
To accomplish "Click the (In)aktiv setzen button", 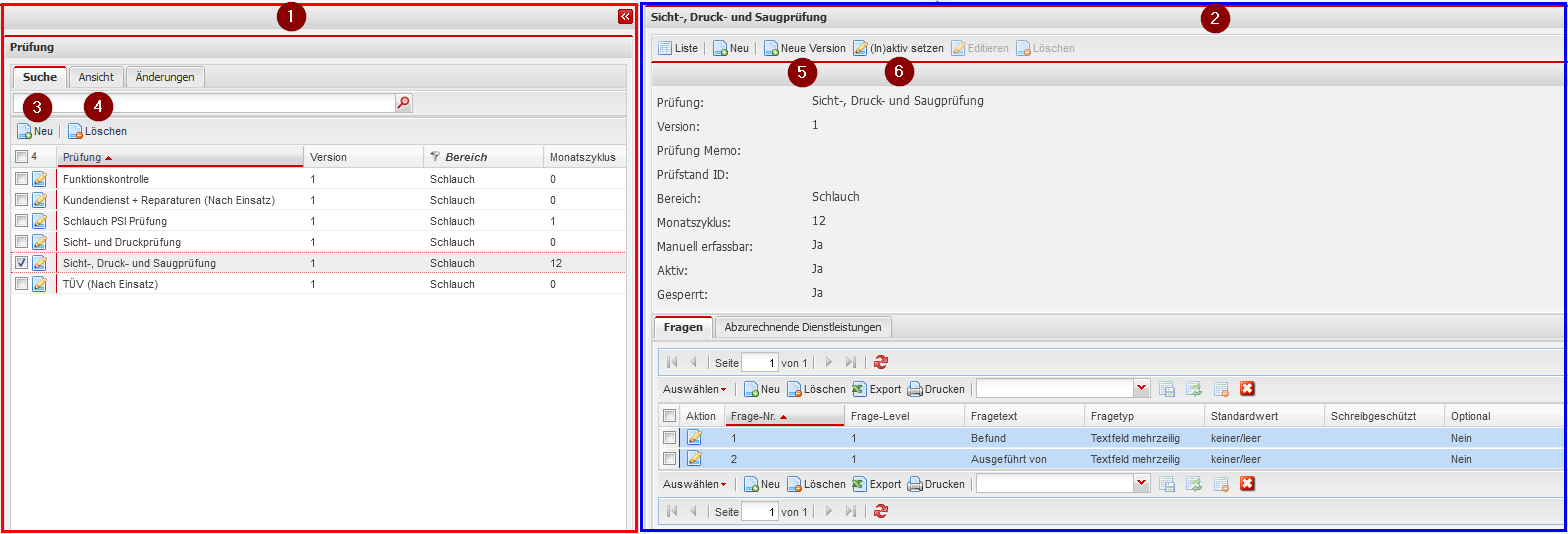I will pyautogui.click(x=898, y=48).
